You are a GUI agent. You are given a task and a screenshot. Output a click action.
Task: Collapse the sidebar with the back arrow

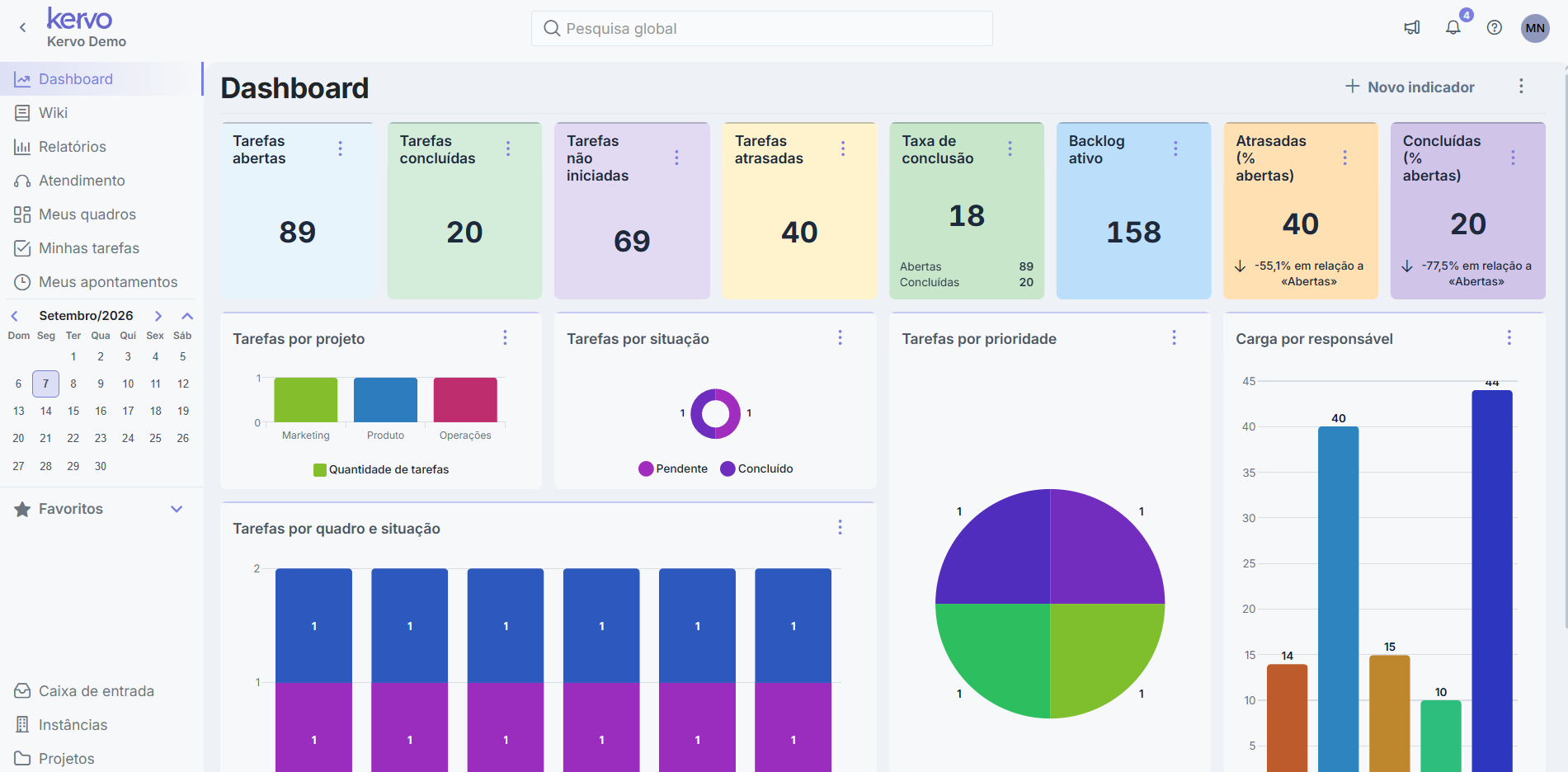22,27
